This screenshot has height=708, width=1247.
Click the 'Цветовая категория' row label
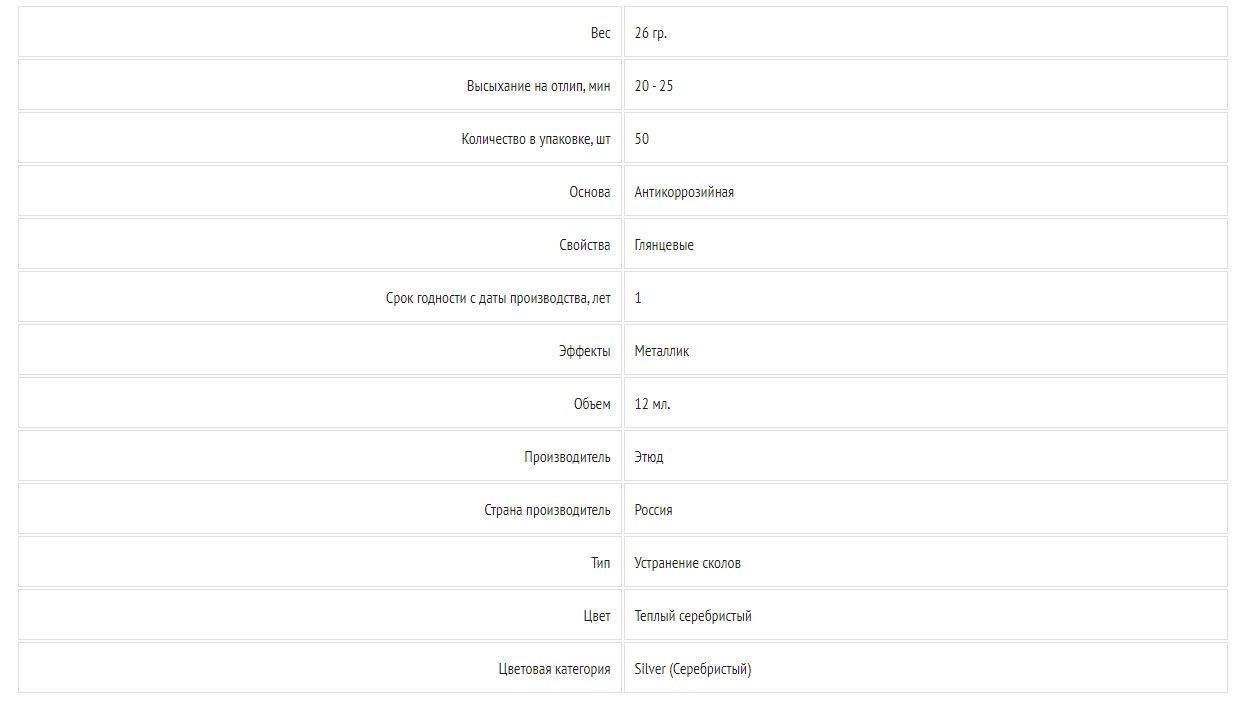(x=554, y=669)
